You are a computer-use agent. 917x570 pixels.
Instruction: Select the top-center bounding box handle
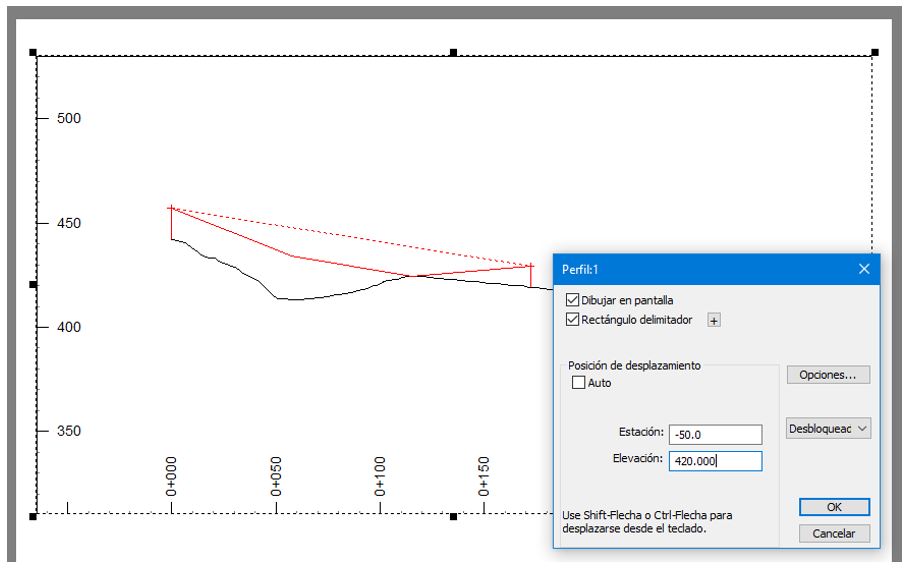coord(454,52)
